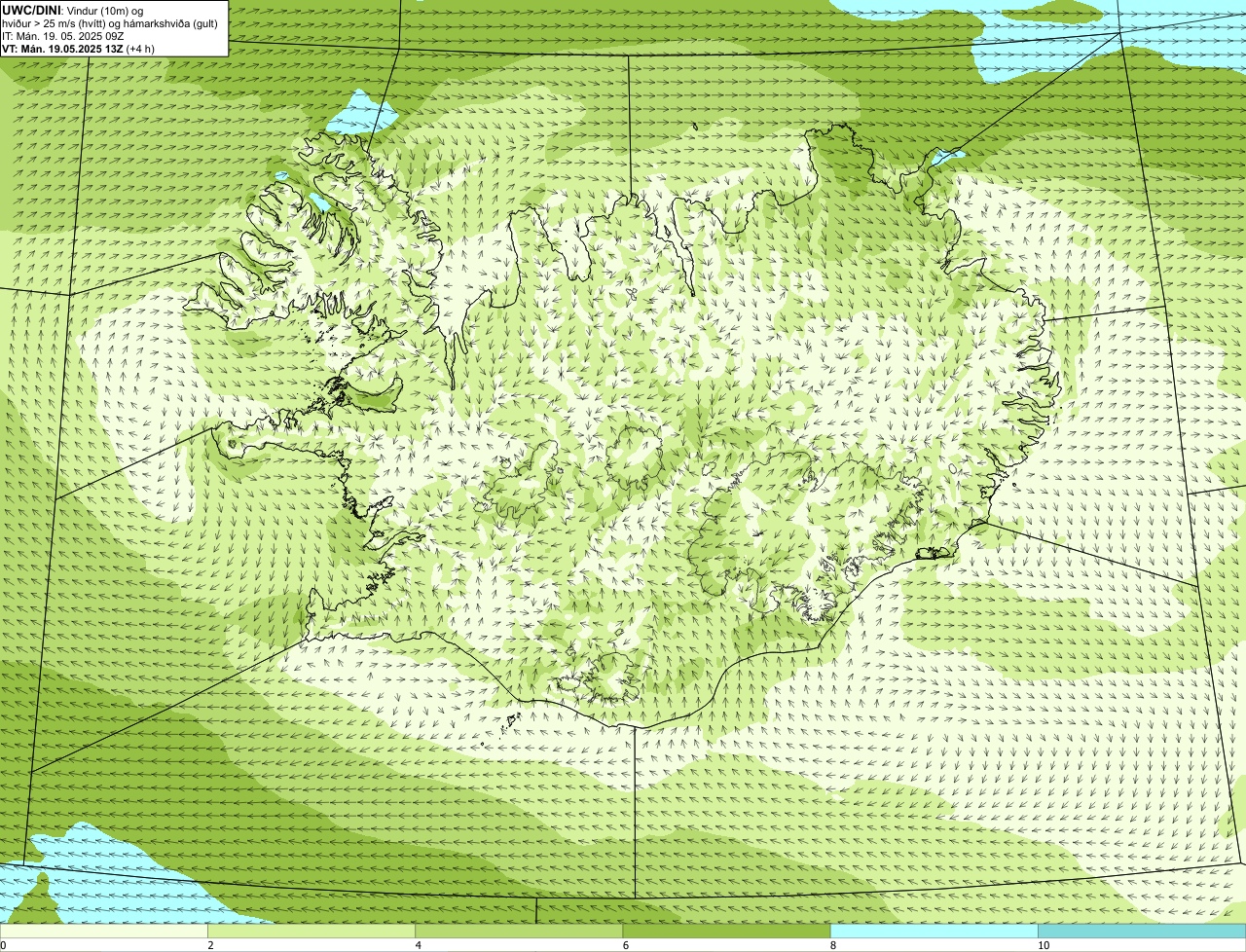Click the "2" label on the wind scale
1246x952 pixels.
[x=210, y=945]
